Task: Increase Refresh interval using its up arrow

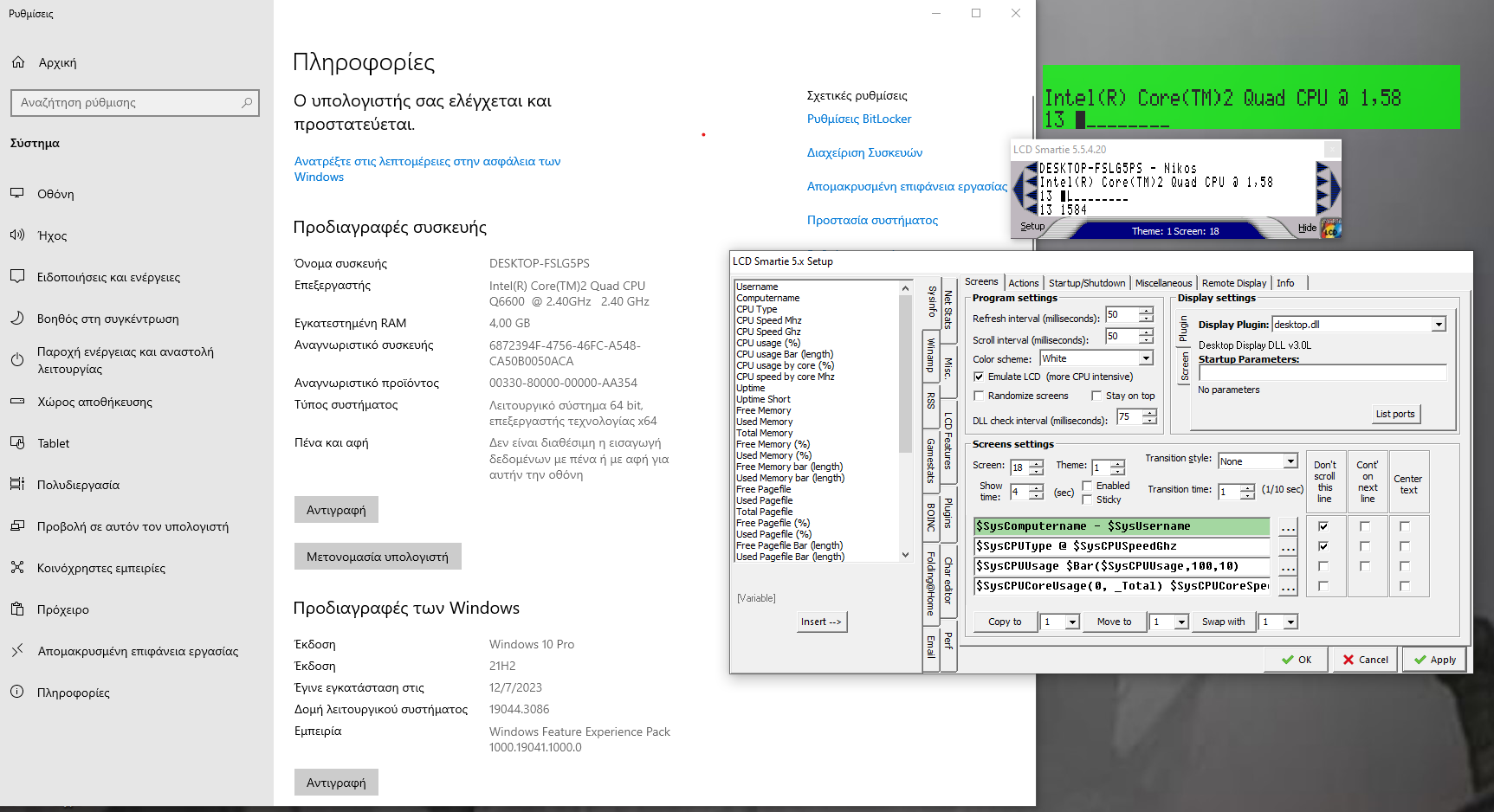Action: point(1144,313)
